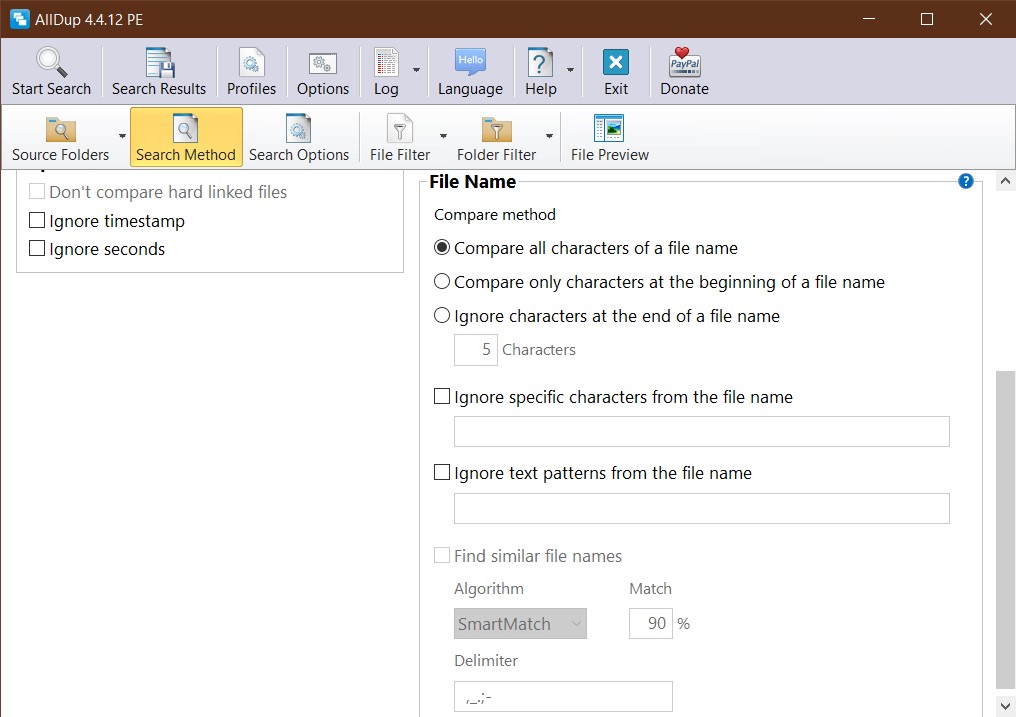Screen dimensions: 1016x717
Task: Click the specific characters text field
Action: pyautogui.click(x=702, y=431)
